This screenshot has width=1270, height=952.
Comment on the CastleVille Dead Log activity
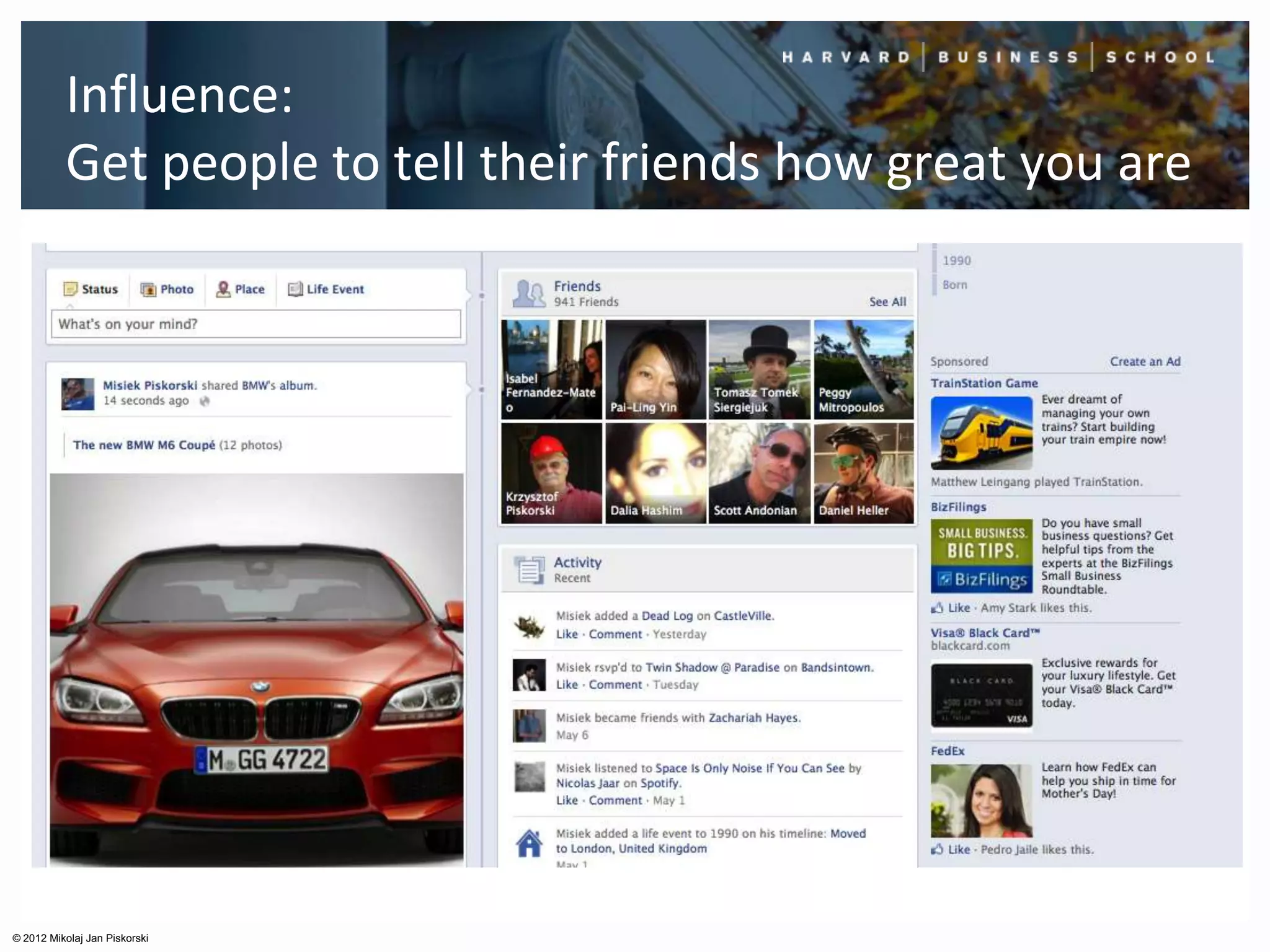pyautogui.click(x=615, y=634)
